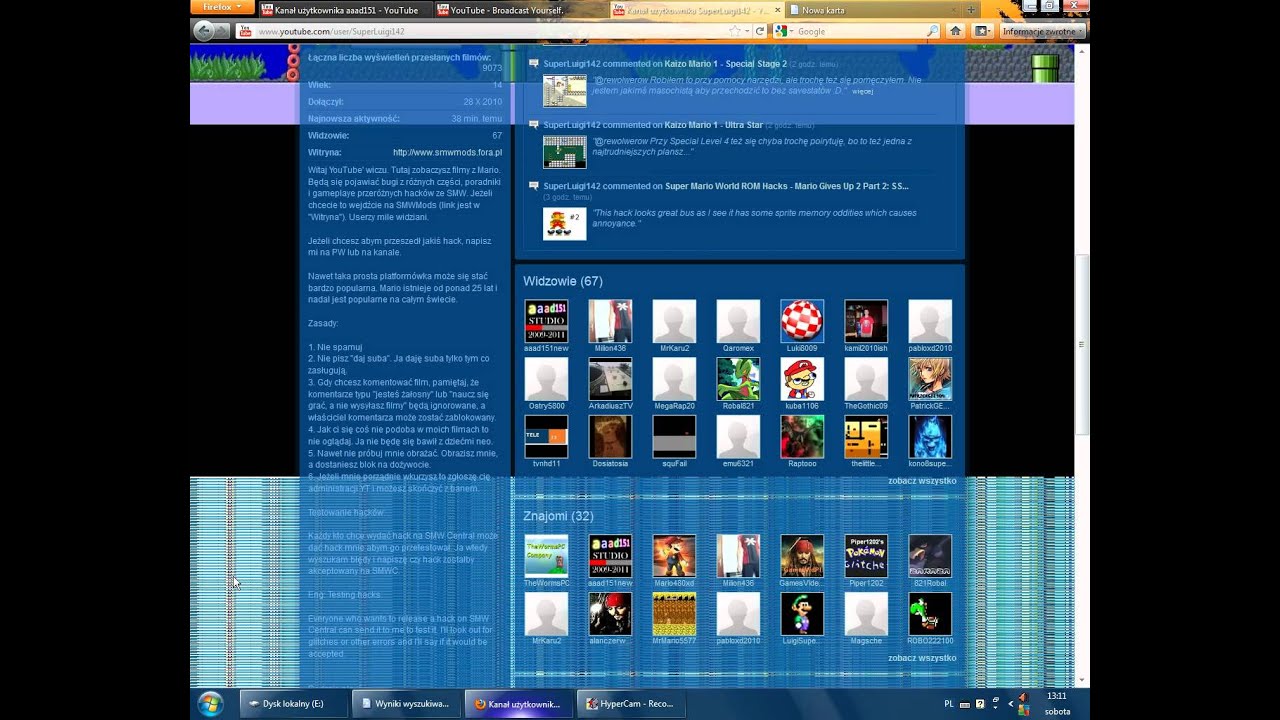This screenshot has height=720, width=1280.
Task: Select the Kanał użytkownika SuperLuigi142 tab
Action: click(697, 10)
